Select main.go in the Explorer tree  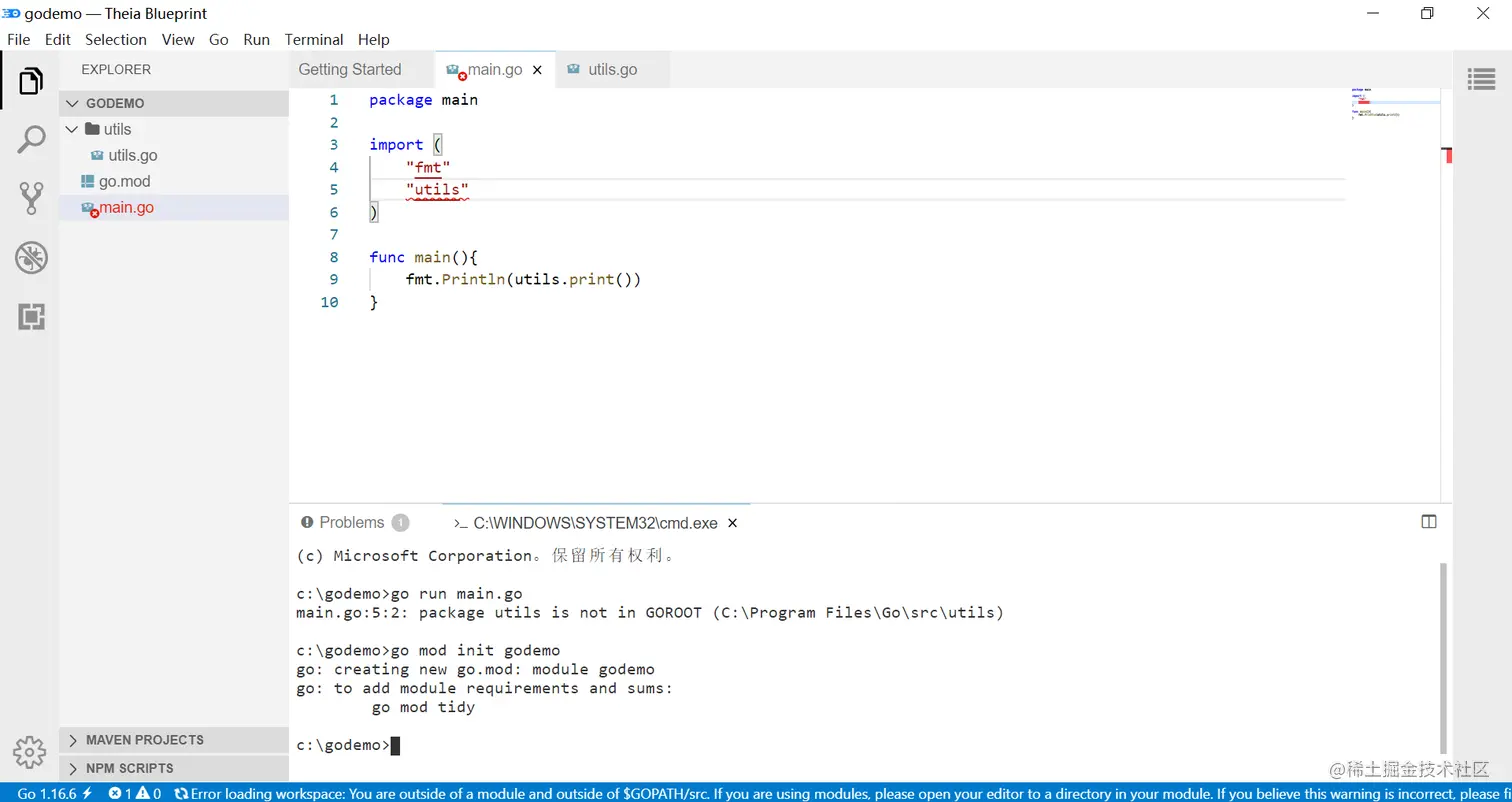[174, 207]
